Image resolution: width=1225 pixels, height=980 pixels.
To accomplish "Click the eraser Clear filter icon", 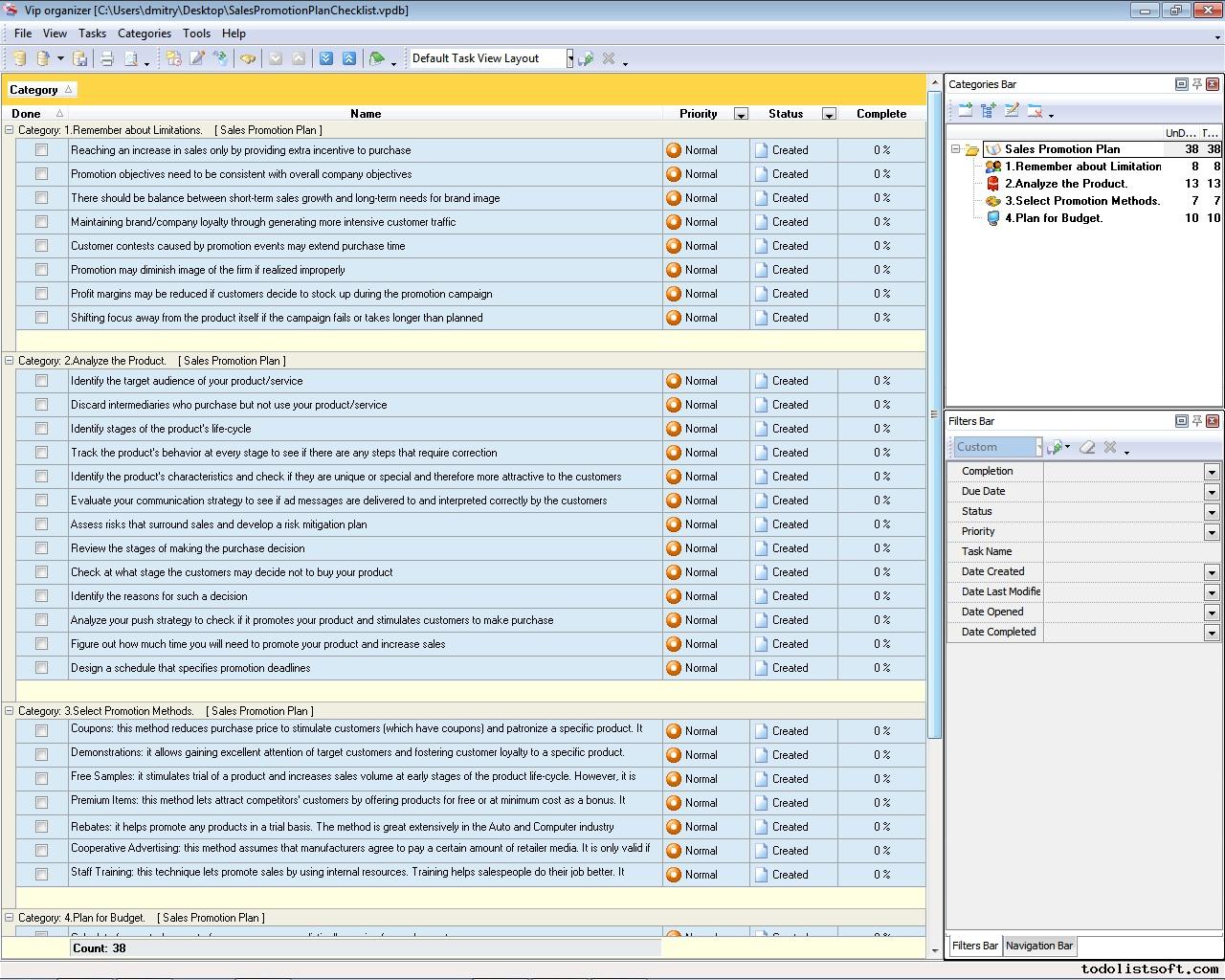I will click(x=1087, y=447).
